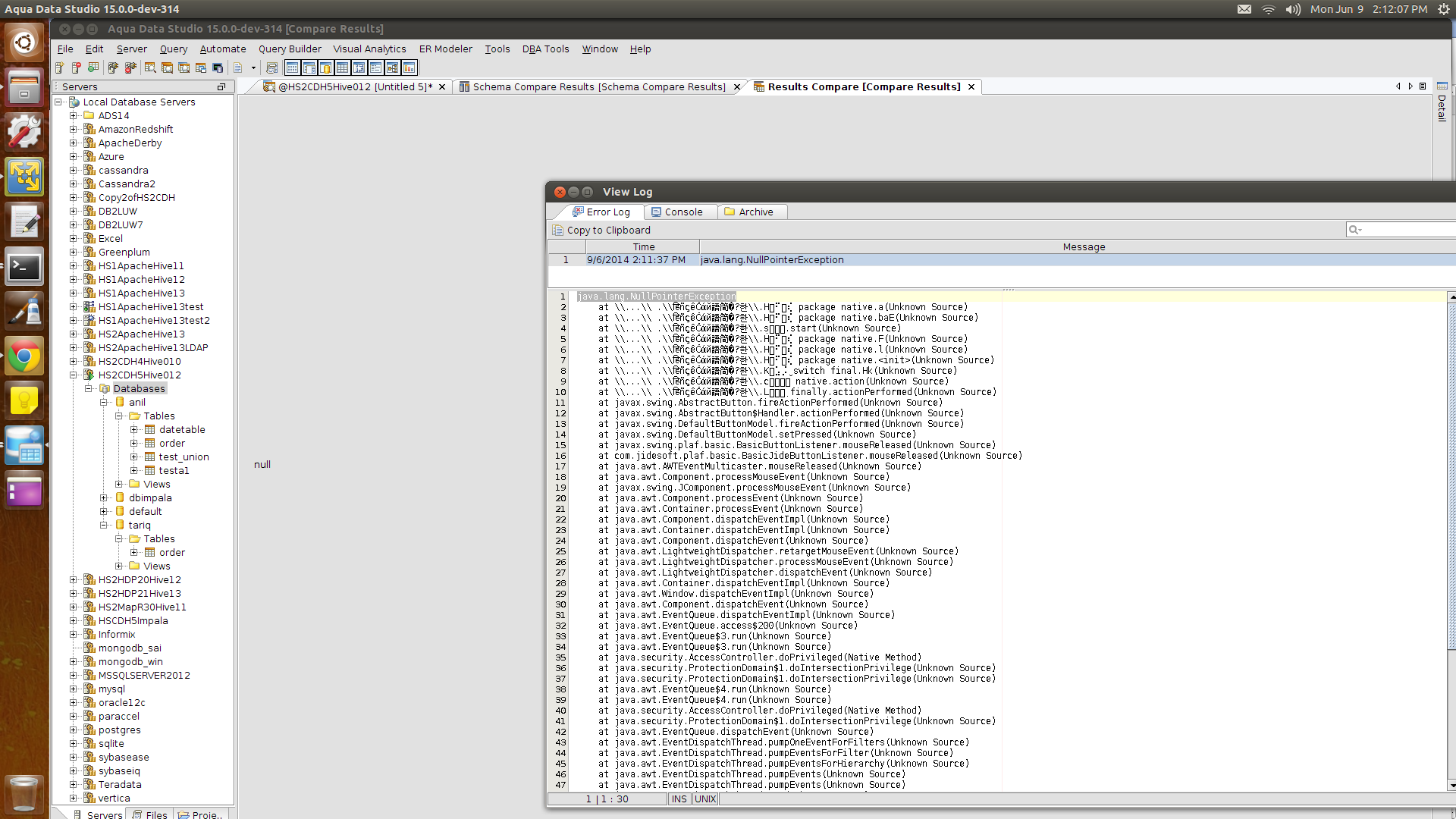The image size is (1456, 819).
Task: Select the NullPointerException log row
Action: coord(771,260)
